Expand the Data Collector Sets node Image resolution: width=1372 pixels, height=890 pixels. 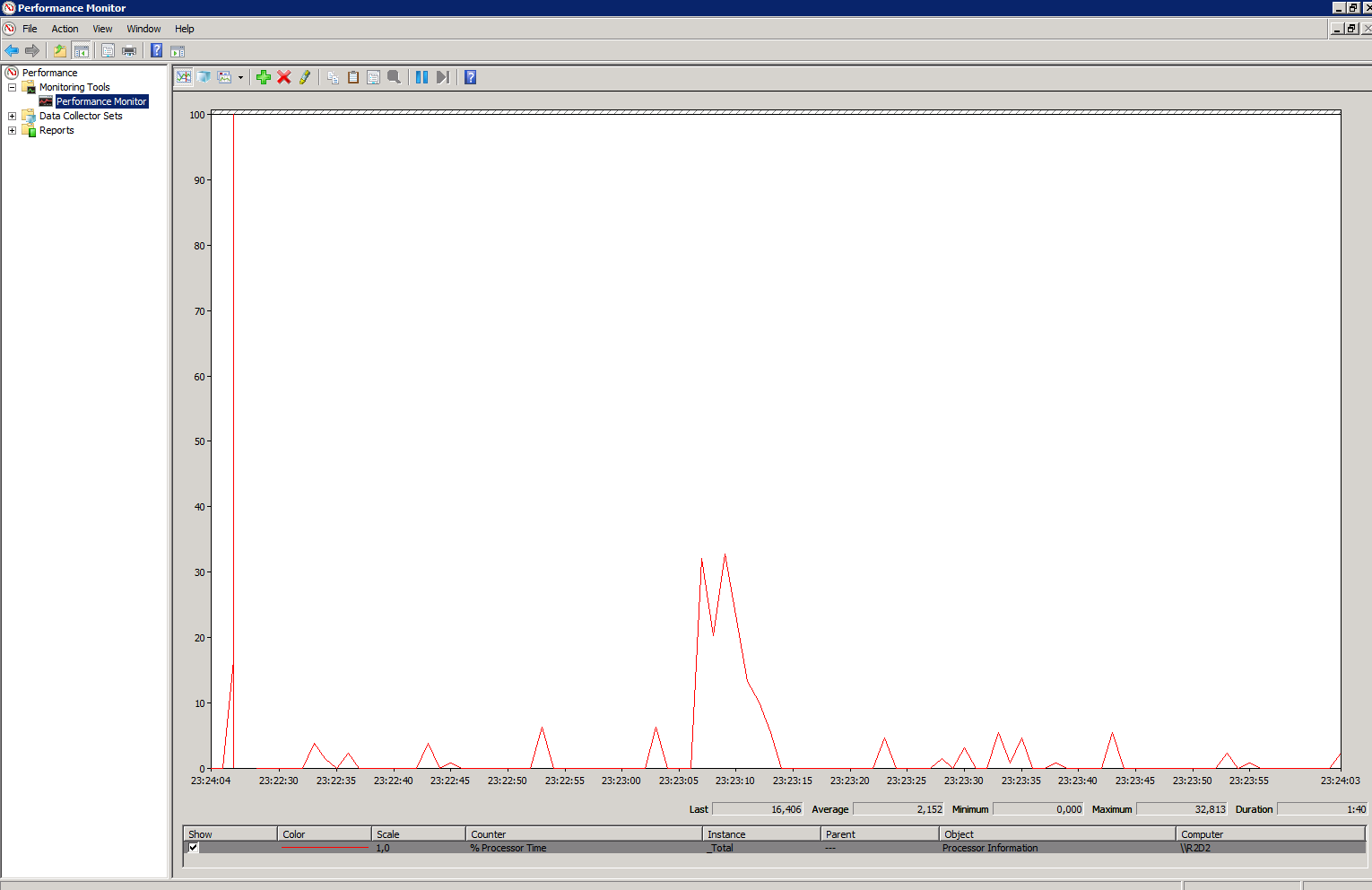tap(13, 116)
